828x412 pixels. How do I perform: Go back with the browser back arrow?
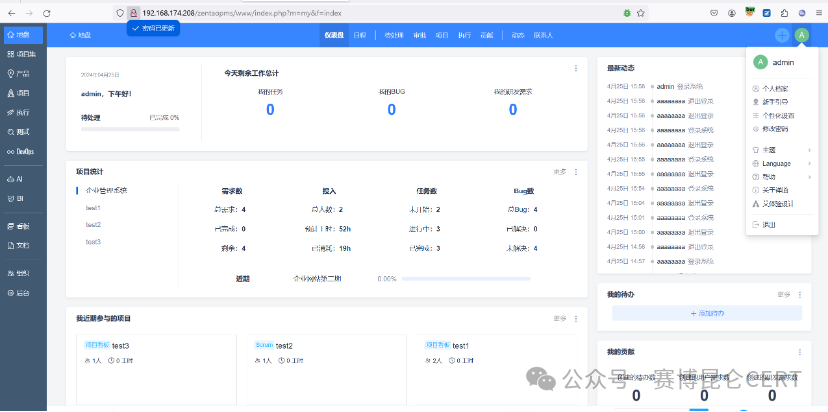(x=12, y=13)
